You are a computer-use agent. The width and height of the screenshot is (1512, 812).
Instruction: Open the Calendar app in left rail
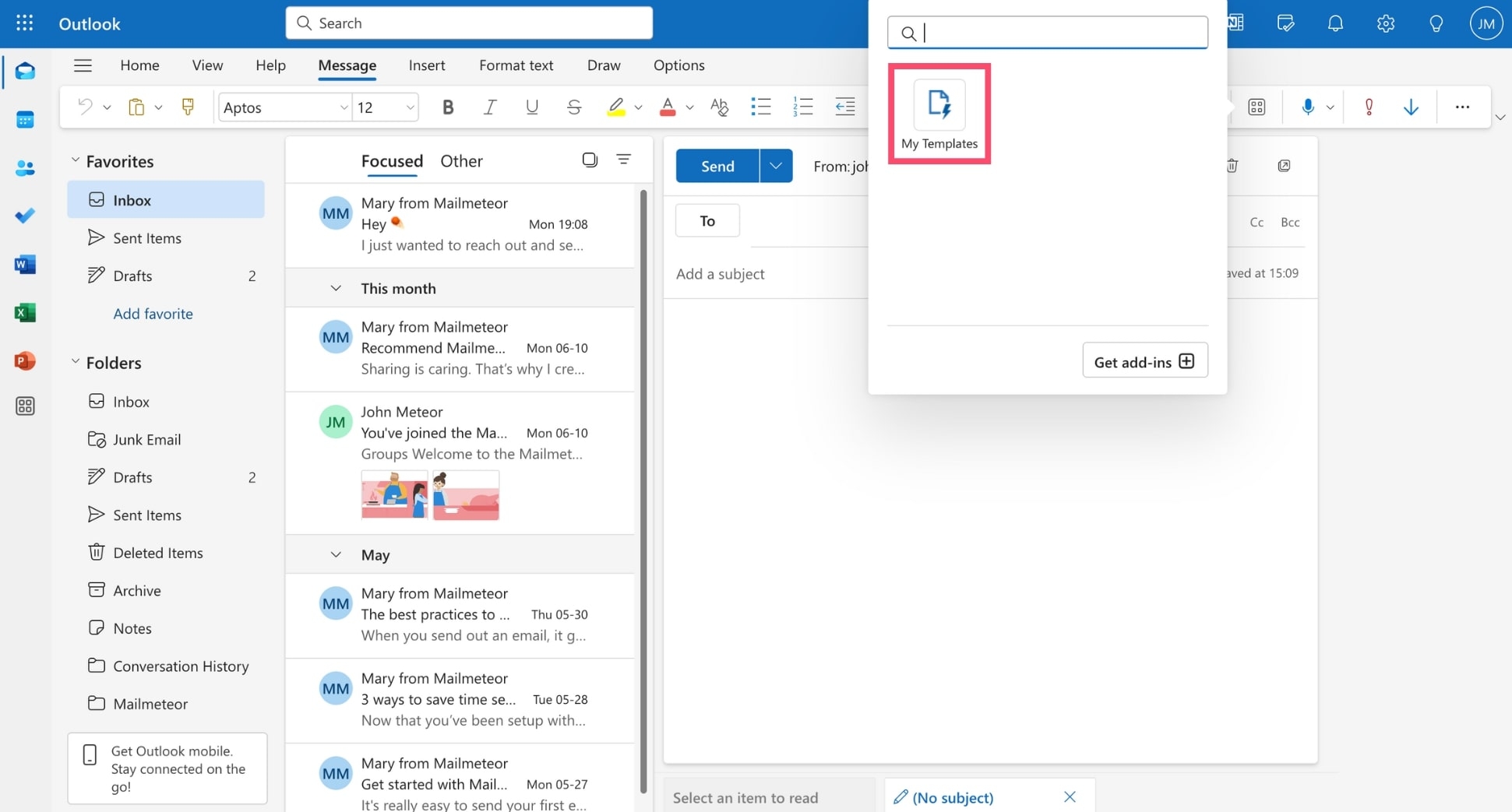(x=25, y=120)
